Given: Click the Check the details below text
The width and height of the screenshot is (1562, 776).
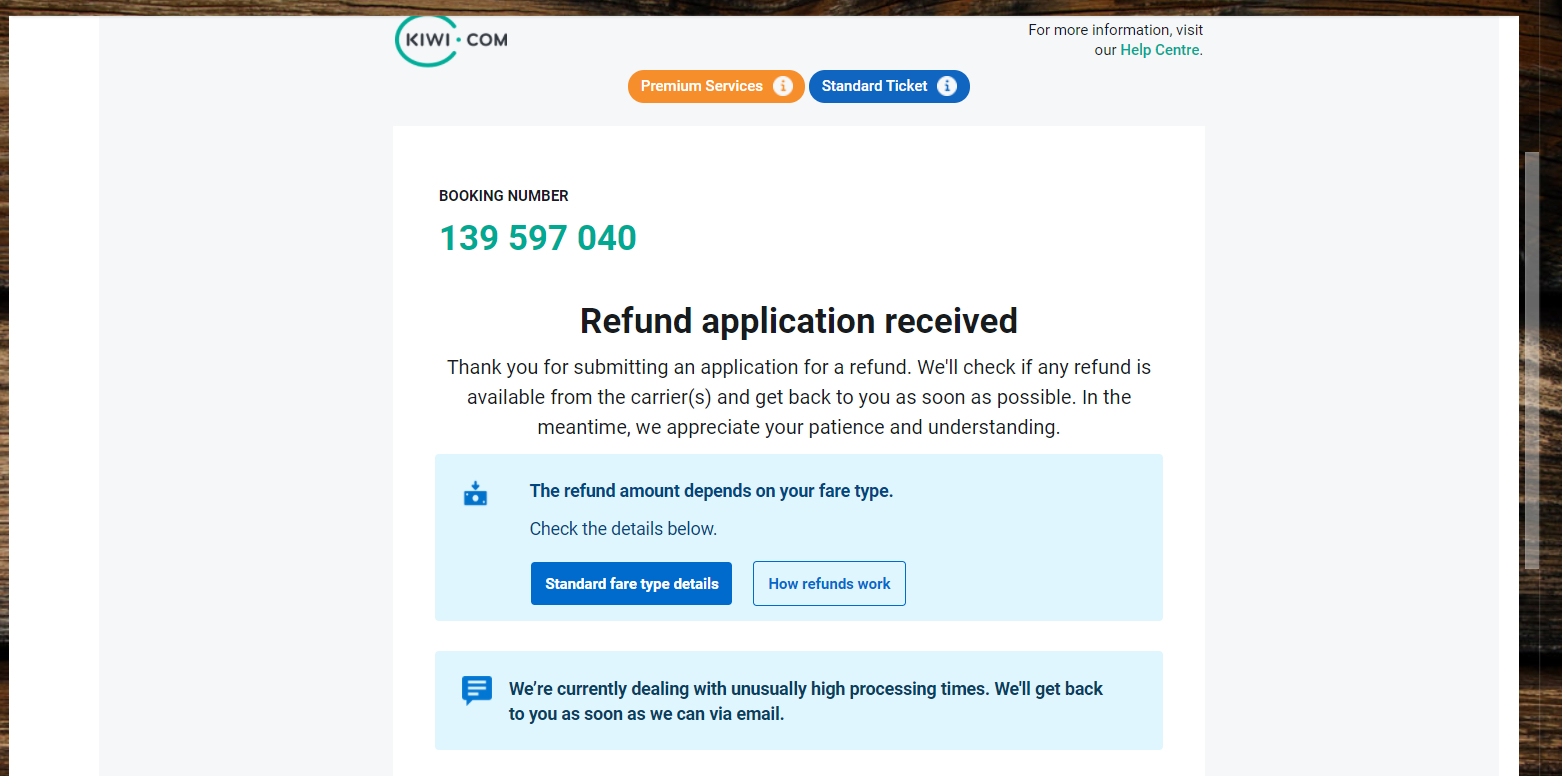Looking at the screenshot, I should click(623, 528).
